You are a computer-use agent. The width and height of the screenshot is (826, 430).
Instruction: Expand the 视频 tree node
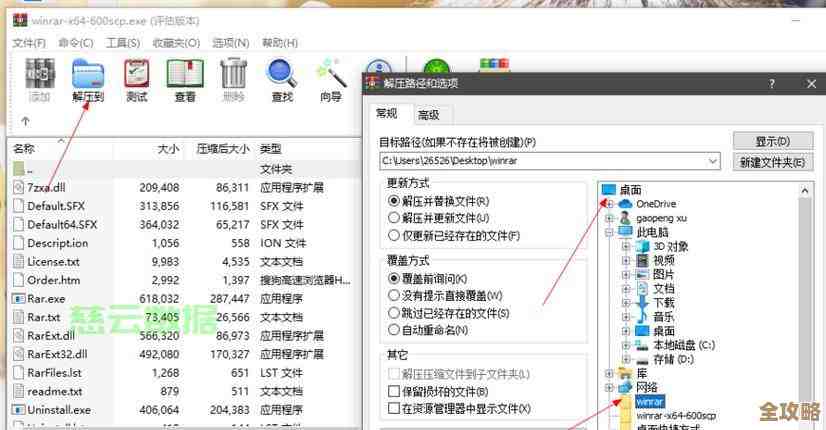626,260
